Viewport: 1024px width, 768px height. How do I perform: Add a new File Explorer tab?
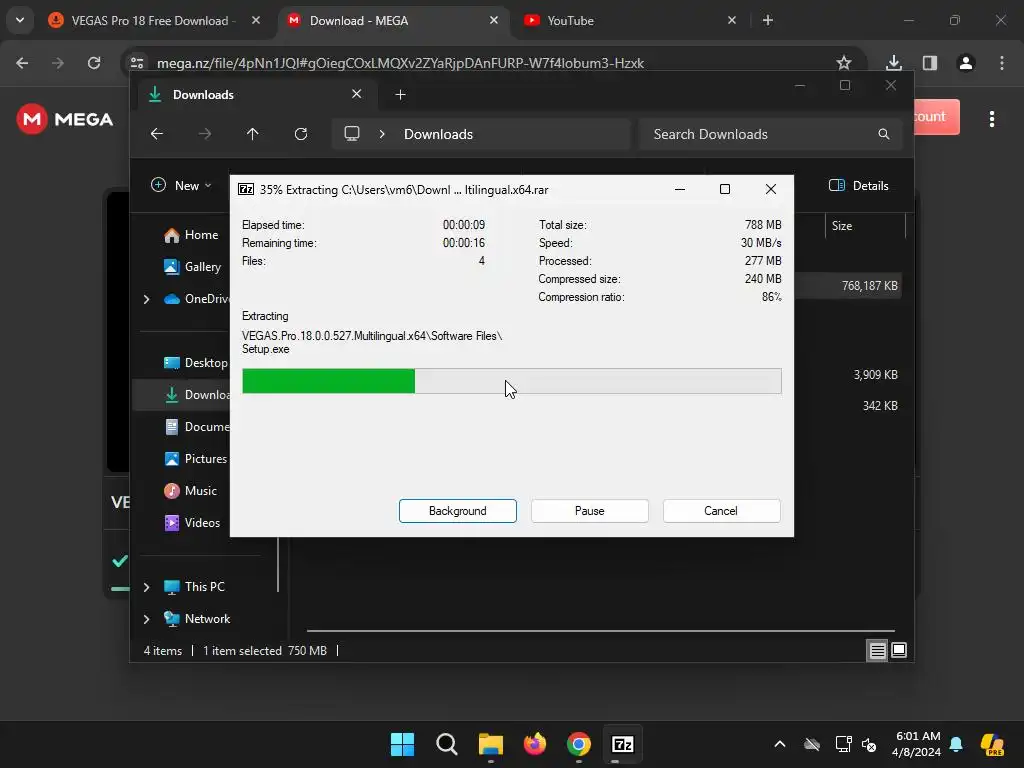(400, 95)
